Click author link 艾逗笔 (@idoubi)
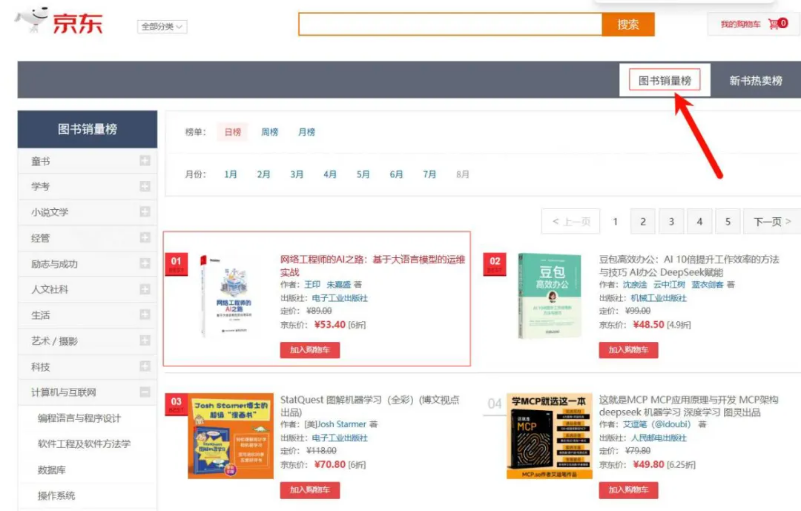The image size is (801, 511). click(x=656, y=425)
